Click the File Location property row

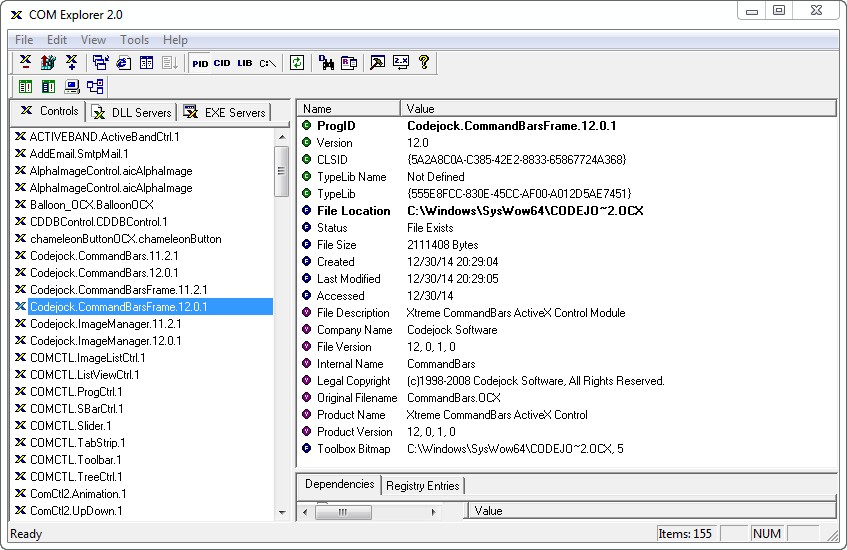click(x=473, y=211)
